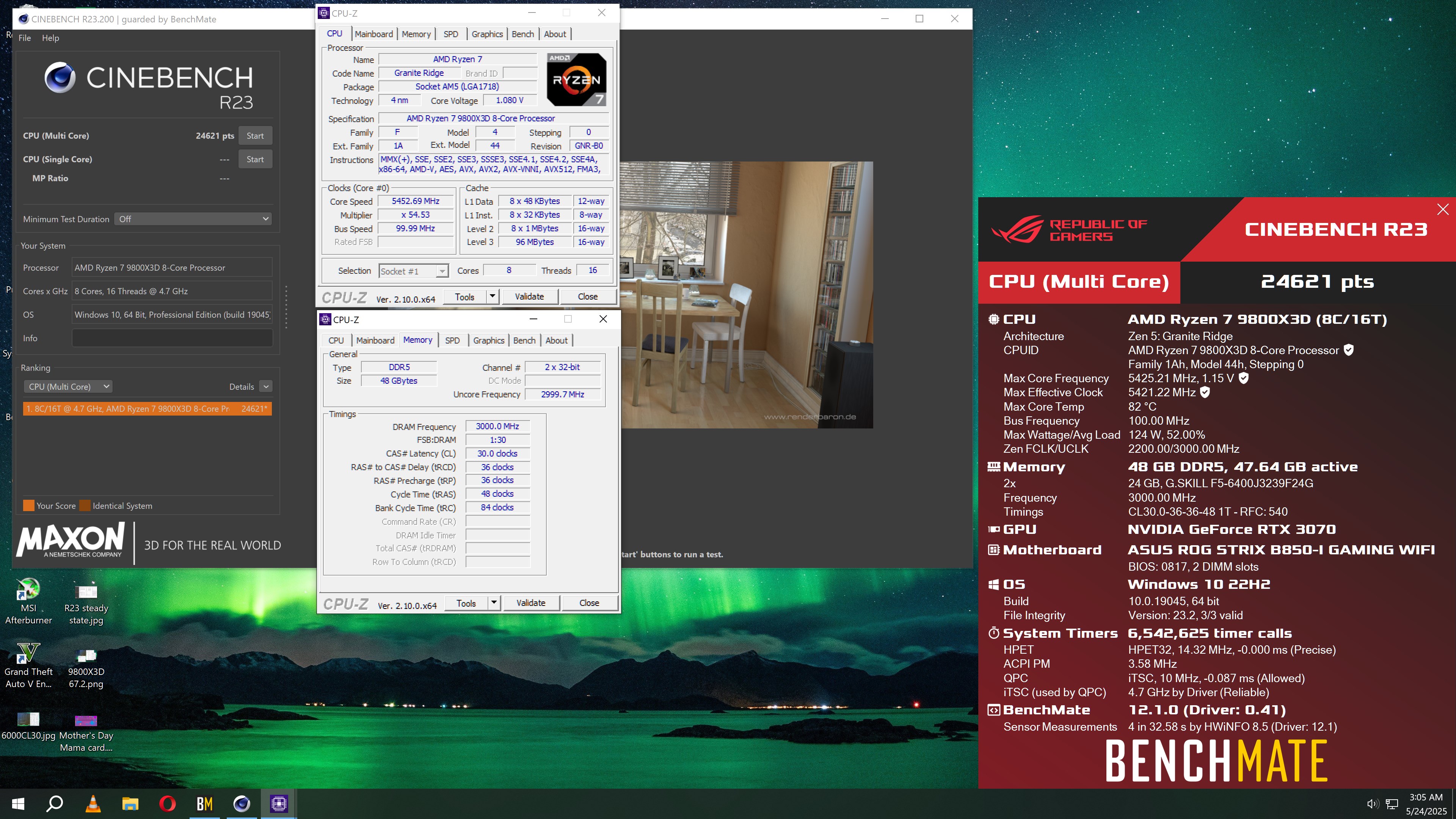This screenshot has width=1456, height=819.
Task: Click the 24621 pts score in BenchMate
Action: tap(1318, 281)
